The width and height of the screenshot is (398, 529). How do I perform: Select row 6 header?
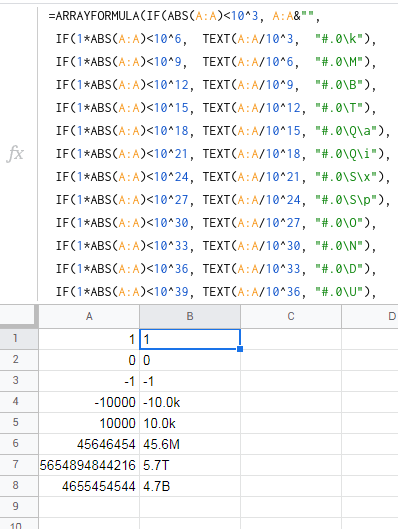pyautogui.click(x=16, y=443)
